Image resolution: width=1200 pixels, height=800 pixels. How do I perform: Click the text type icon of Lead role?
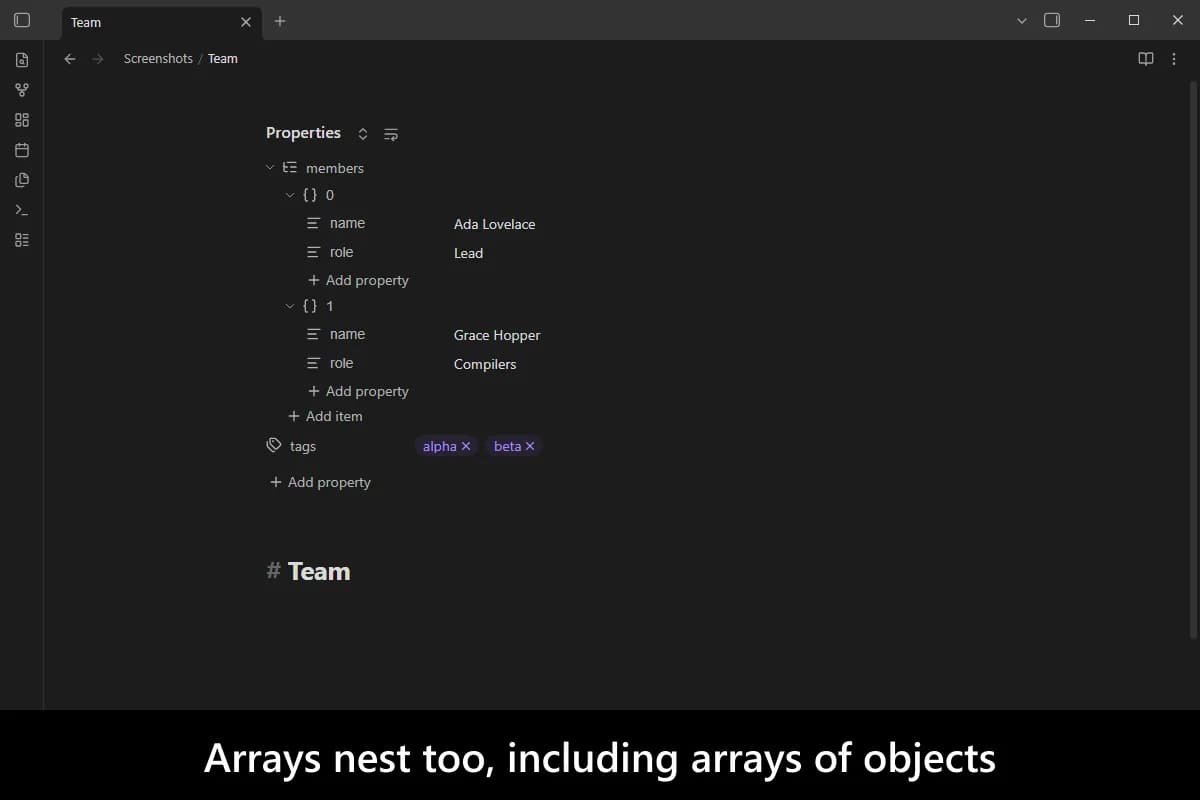[314, 252]
